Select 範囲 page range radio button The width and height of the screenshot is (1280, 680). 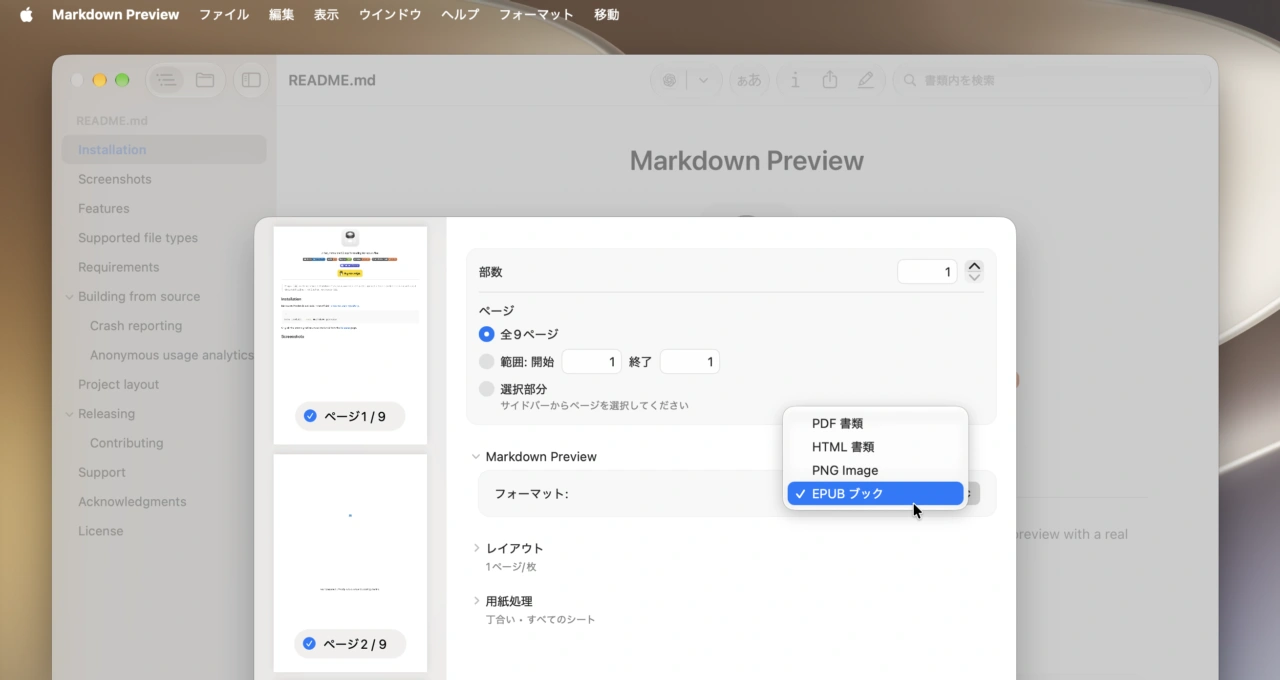[x=487, y=362]
